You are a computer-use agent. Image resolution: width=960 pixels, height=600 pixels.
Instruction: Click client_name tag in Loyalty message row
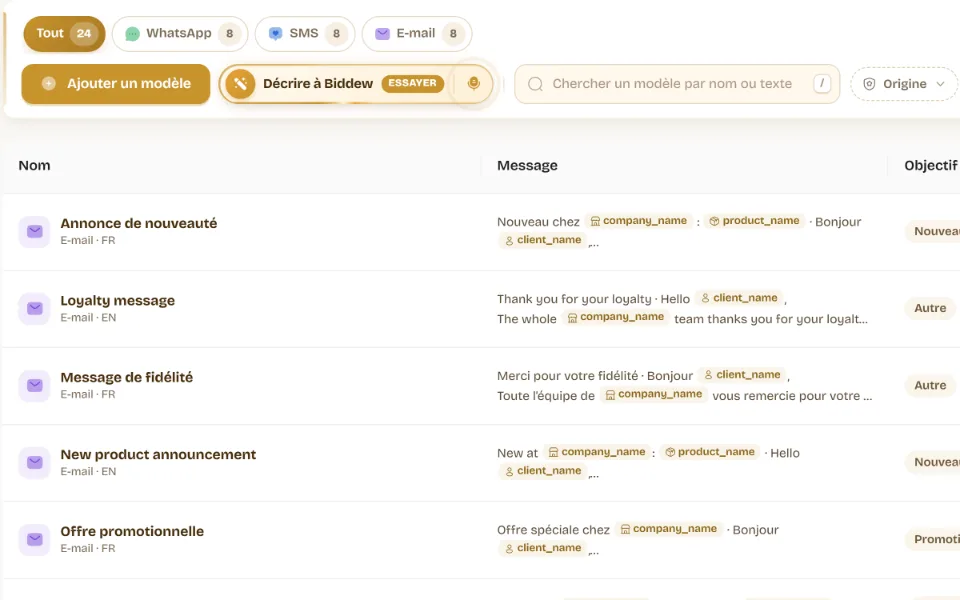tap(739, 298)
